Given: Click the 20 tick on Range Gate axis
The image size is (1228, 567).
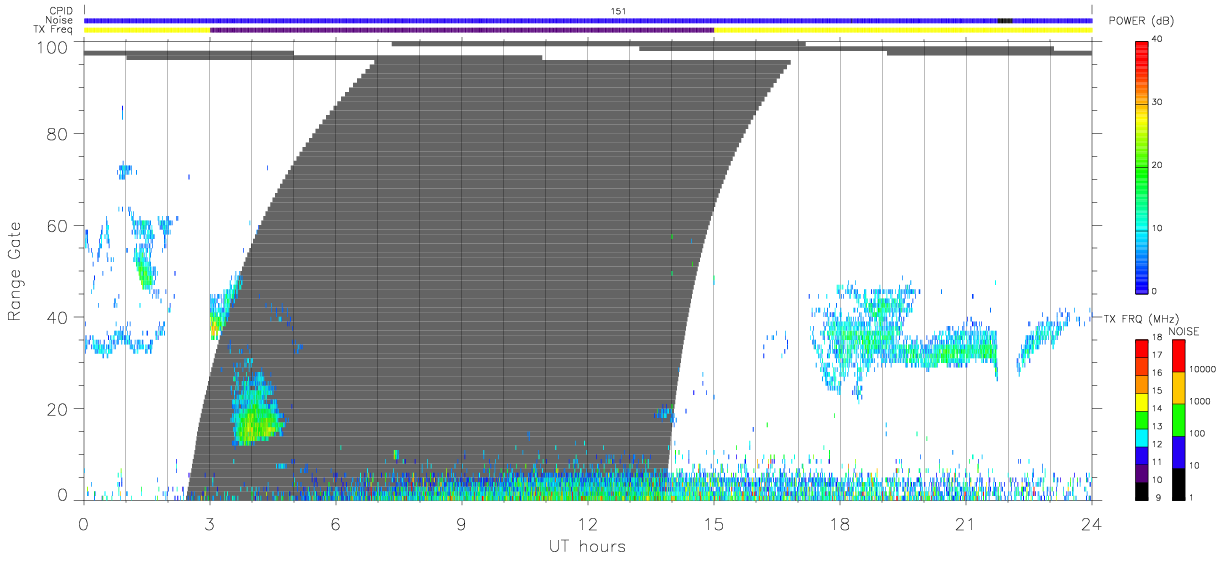Looking at the screenshot, I should point(59,409).
